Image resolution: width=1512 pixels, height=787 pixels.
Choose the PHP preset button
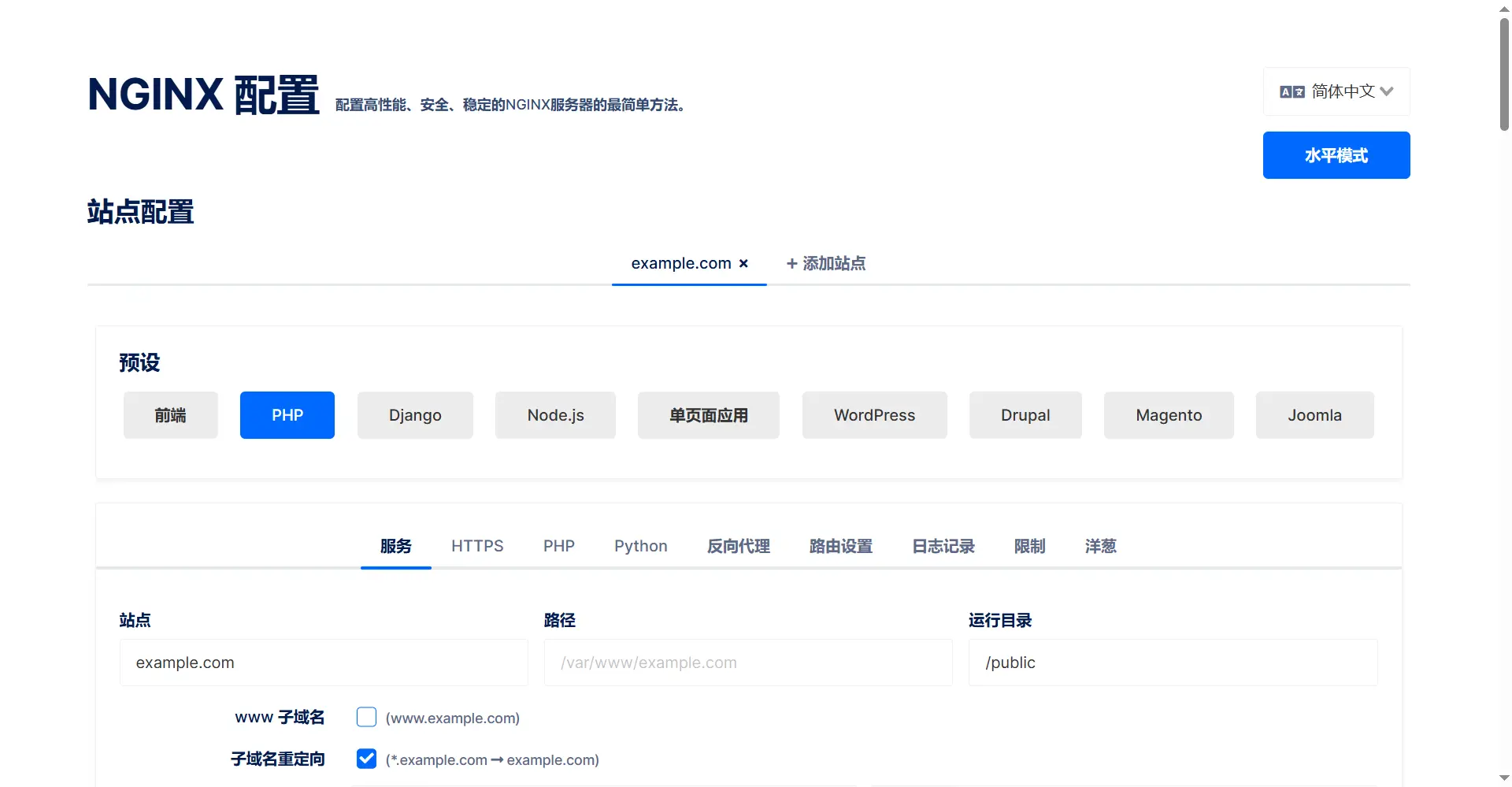point(287,415)
